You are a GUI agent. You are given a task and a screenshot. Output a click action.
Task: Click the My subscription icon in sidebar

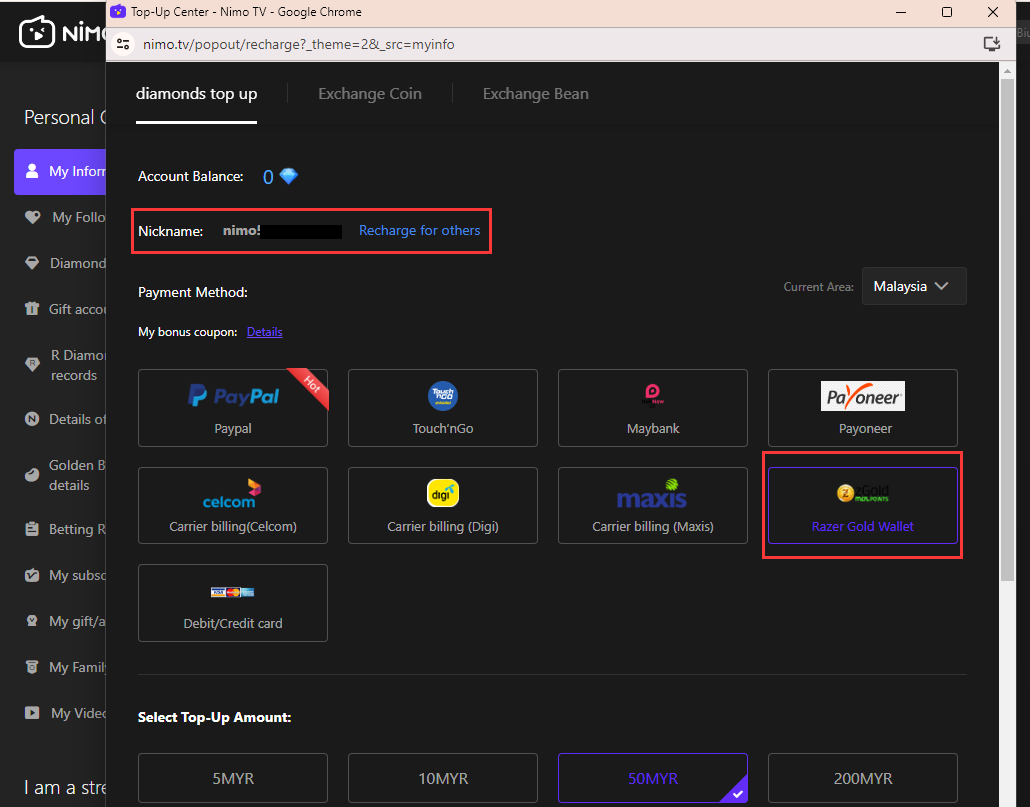[32, 575]
